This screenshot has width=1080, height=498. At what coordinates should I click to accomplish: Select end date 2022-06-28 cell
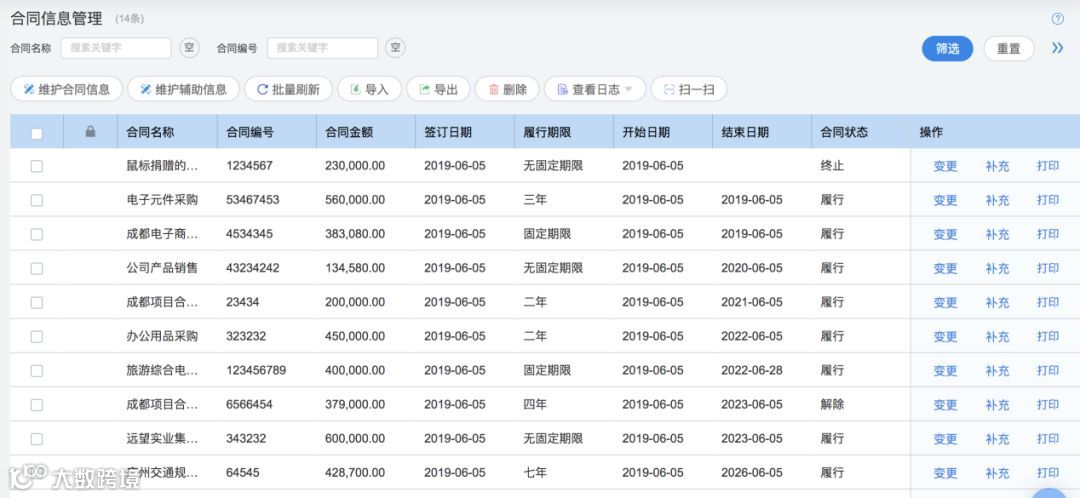[x=751, y=371]
